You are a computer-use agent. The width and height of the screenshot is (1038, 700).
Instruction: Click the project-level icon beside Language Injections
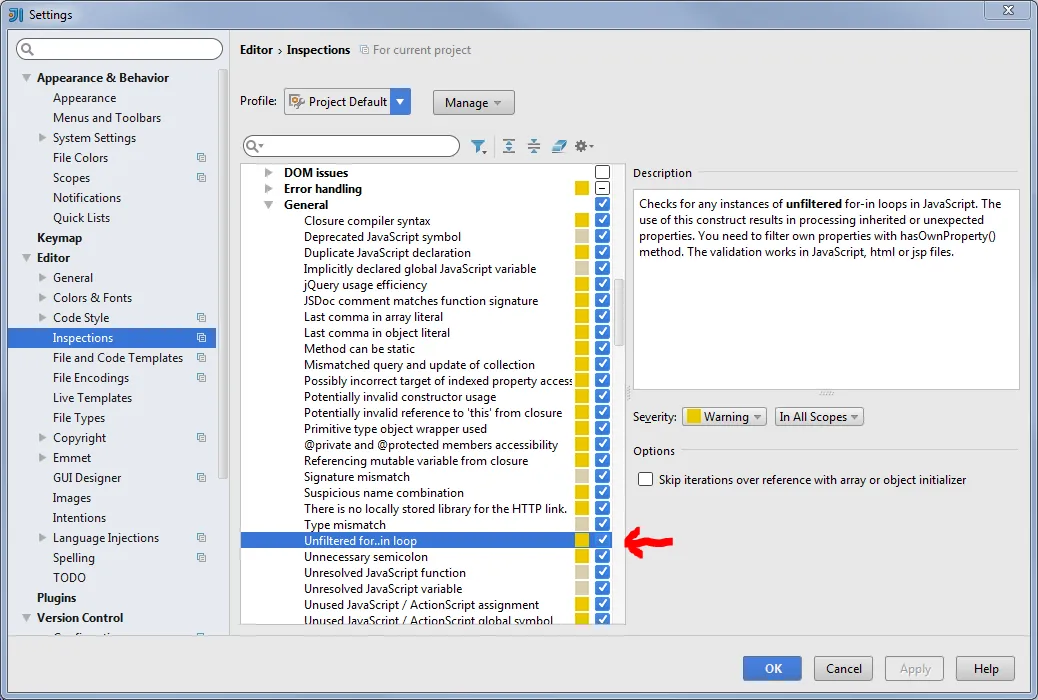201,538
